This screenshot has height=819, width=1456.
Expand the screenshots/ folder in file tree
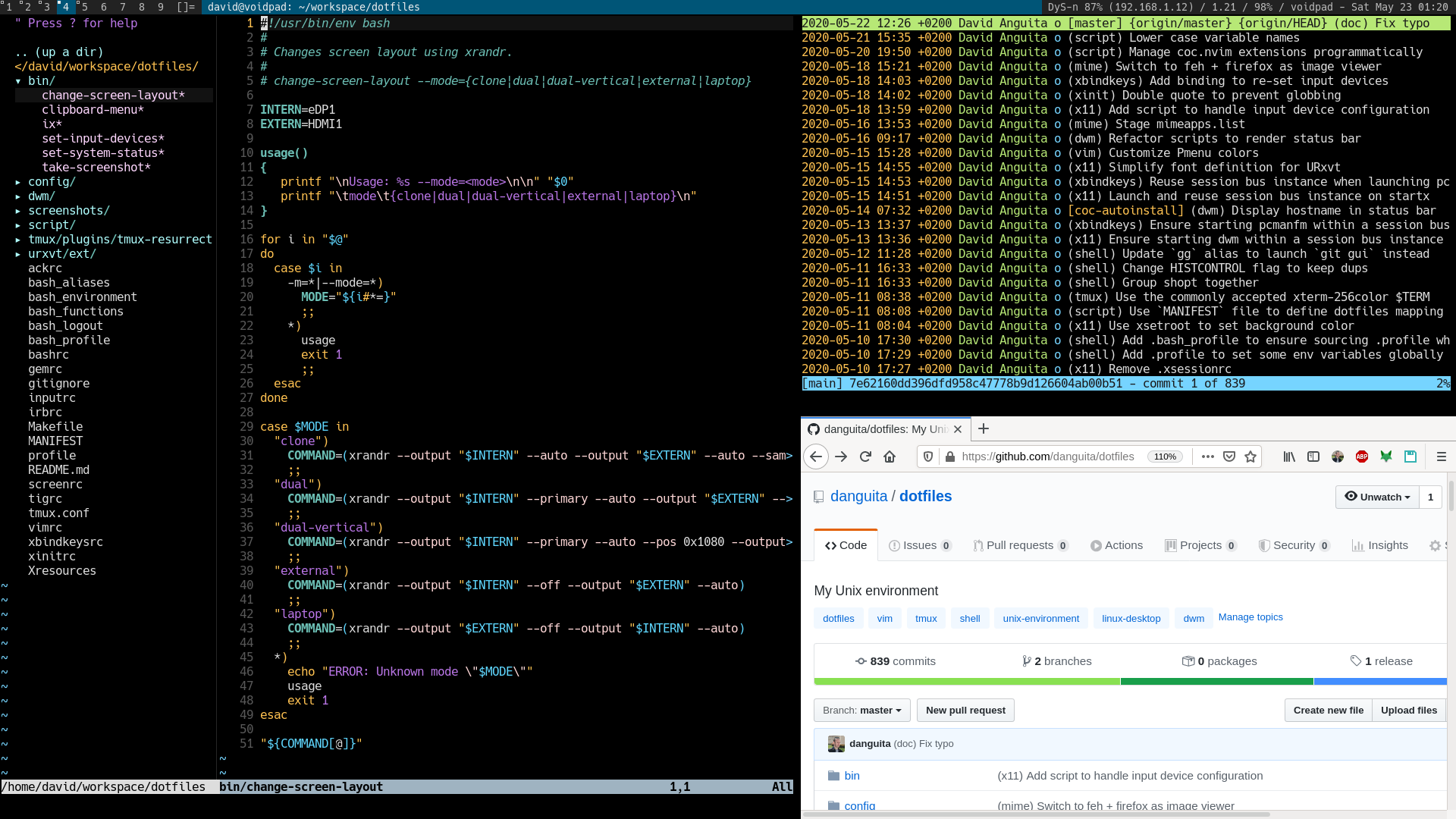18,211
